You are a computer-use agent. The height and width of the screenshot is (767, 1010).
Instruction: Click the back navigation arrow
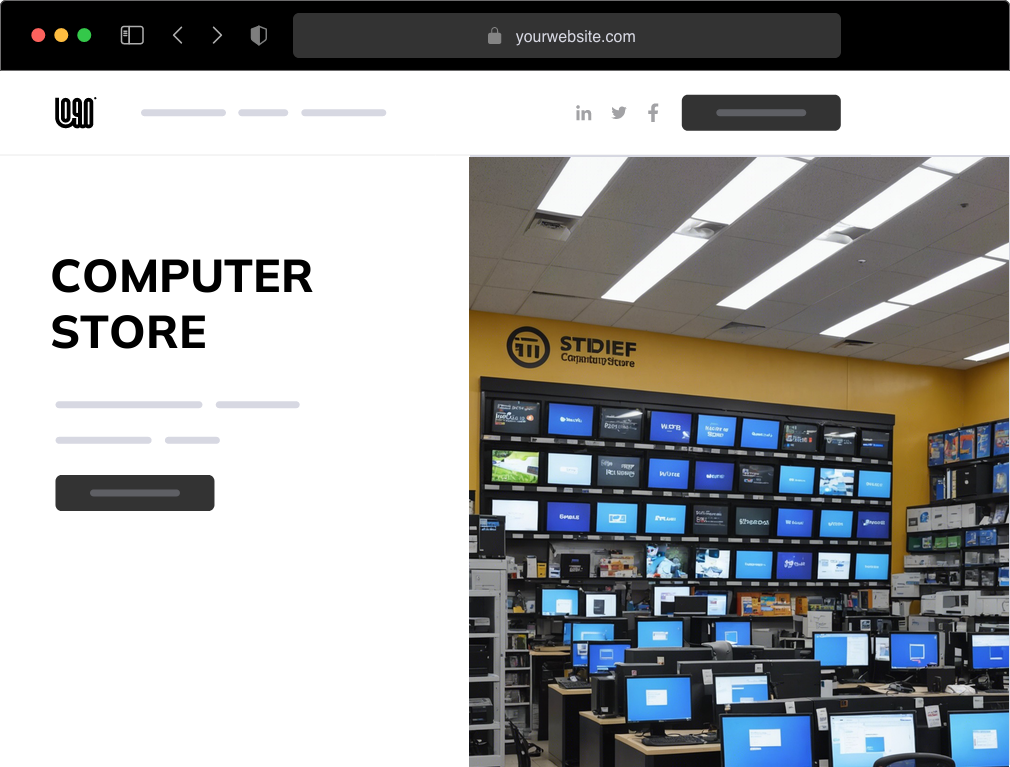pyautogui.click(x=178, y=34)
